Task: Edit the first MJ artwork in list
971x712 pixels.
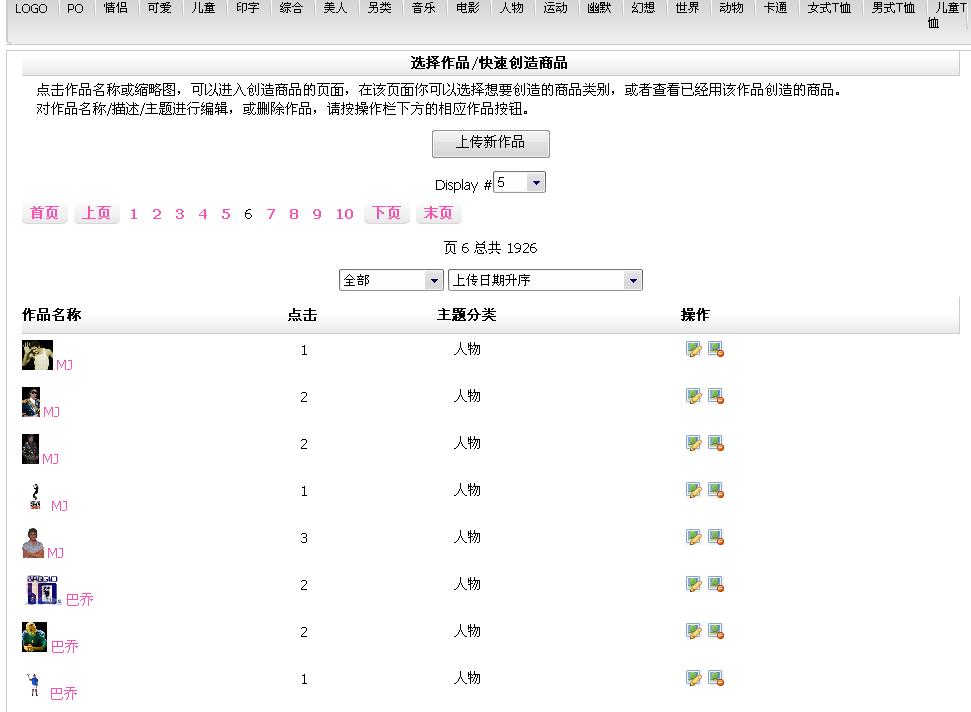Action: [693, 349]
